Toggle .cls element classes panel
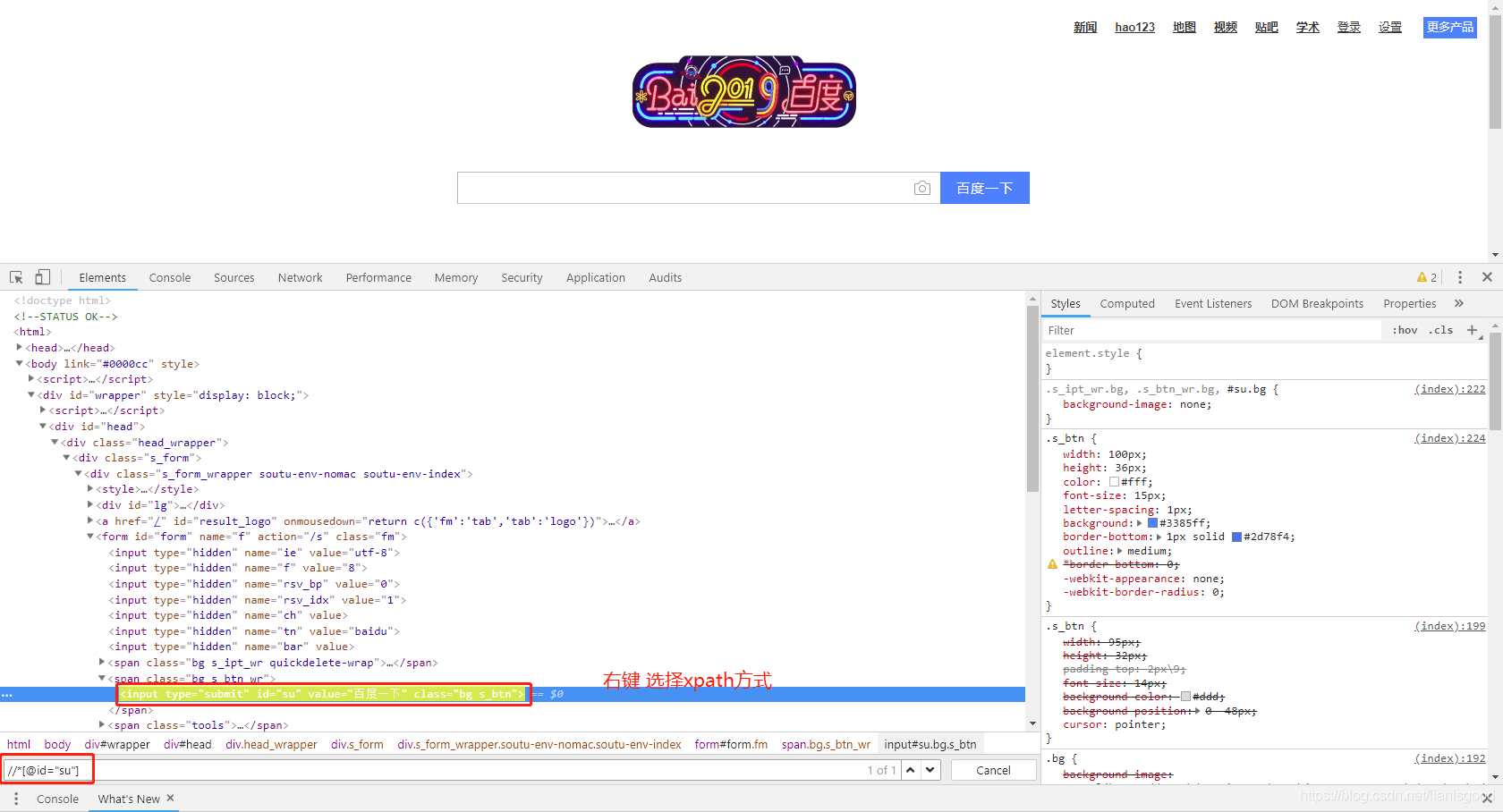Viewport: 1503px width, 812px height. pos(1440,330)
